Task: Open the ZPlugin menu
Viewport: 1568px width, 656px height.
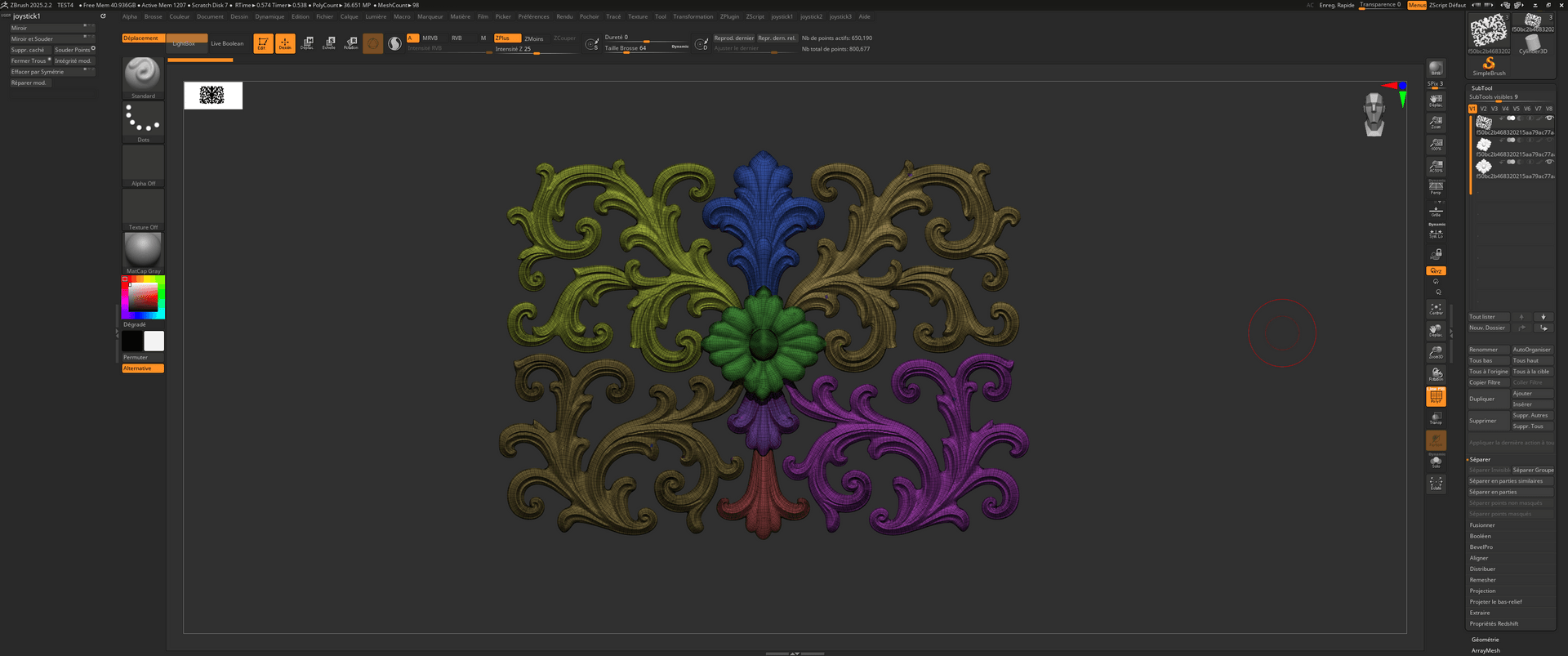Action: pos(729,16)
